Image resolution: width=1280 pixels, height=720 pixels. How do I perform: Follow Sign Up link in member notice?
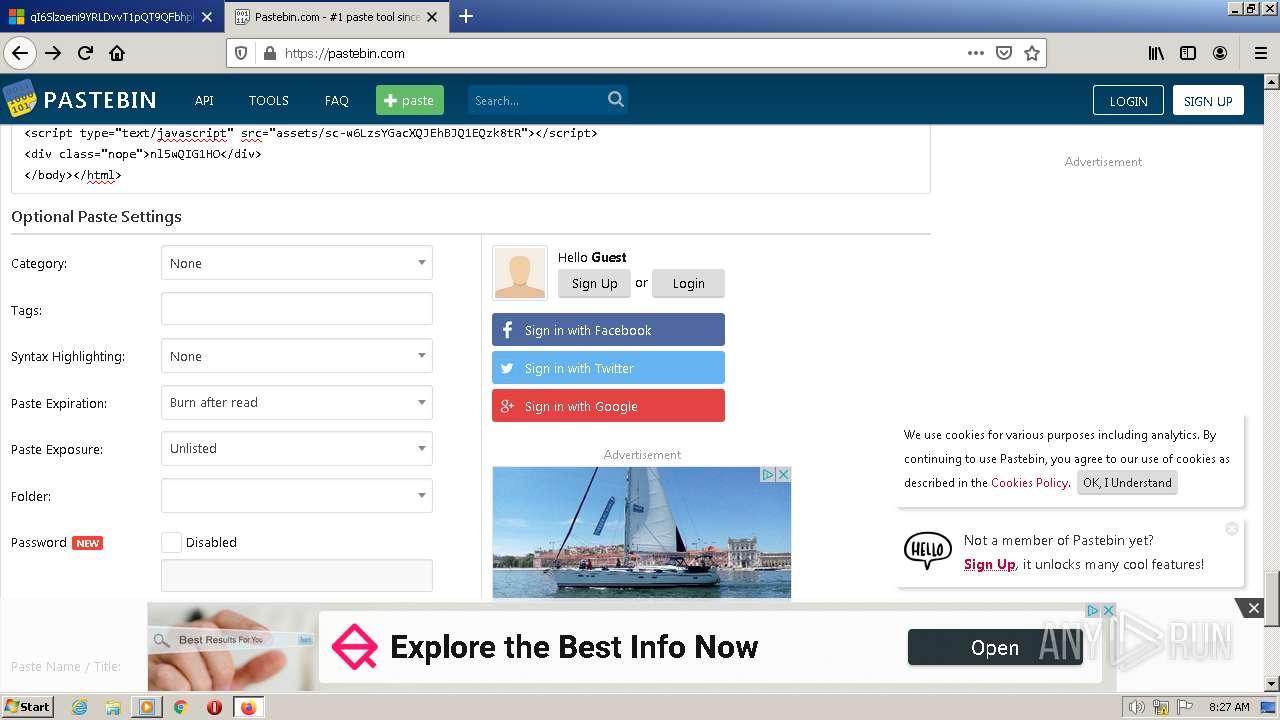[989, 564]
